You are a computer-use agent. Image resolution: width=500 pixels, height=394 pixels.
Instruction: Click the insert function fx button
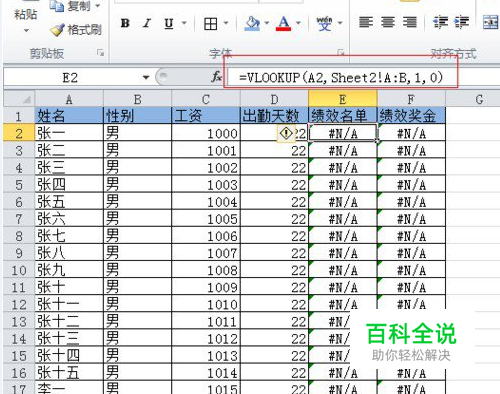click(x=216, y=77)
